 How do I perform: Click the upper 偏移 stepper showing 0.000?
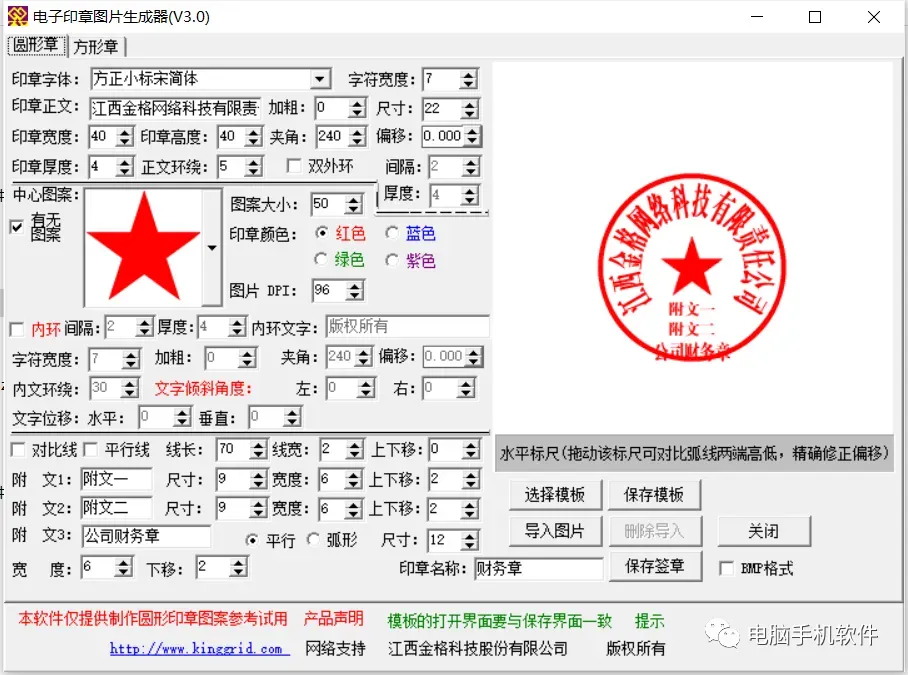[x=451, y=137]
